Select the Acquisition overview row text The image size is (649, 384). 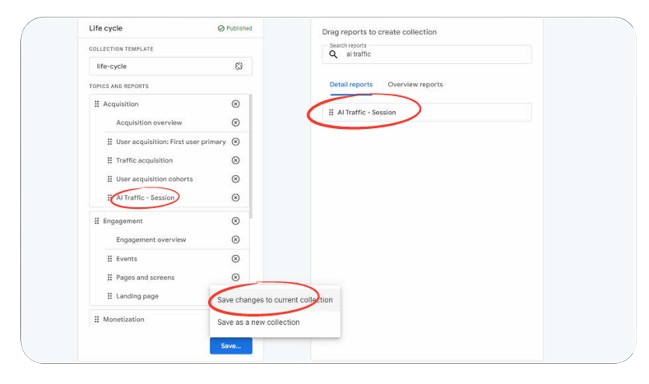[149, 122]
